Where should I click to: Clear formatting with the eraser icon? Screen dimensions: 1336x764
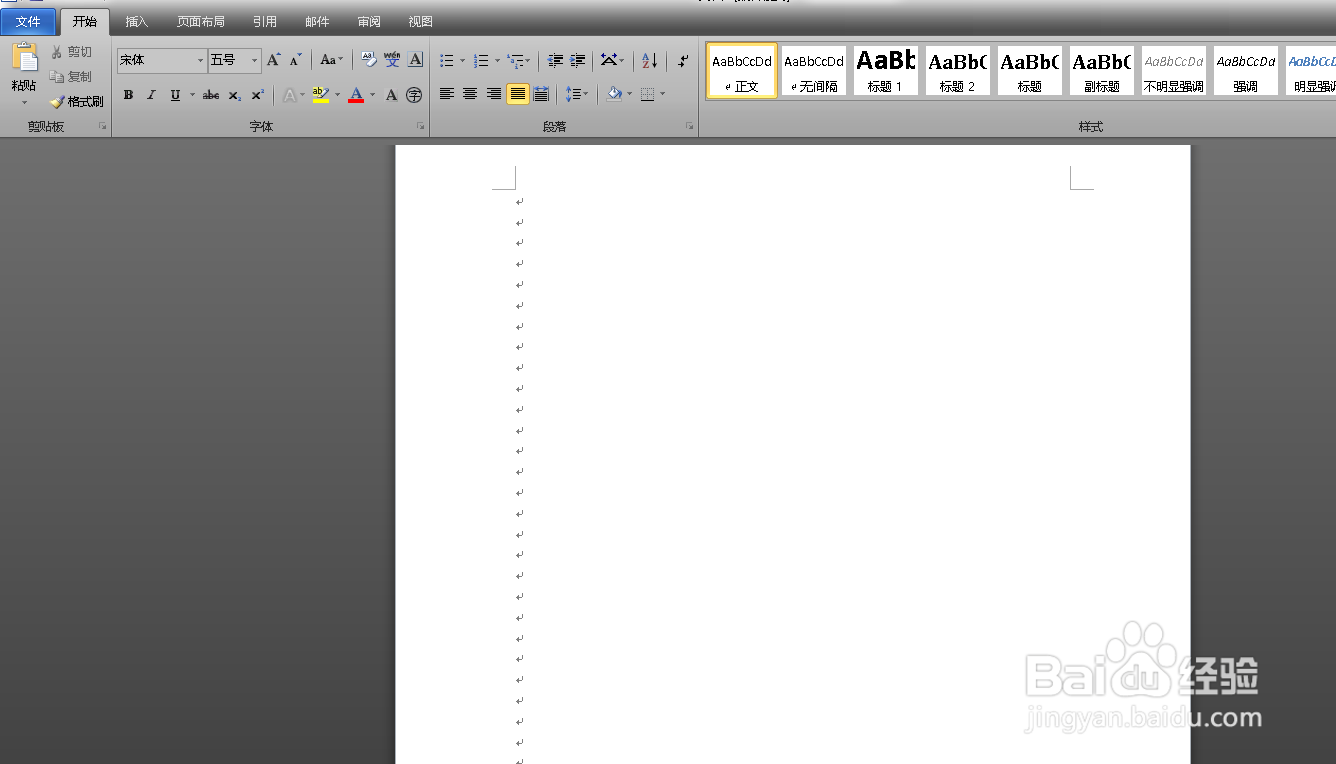tap(368, 60)
